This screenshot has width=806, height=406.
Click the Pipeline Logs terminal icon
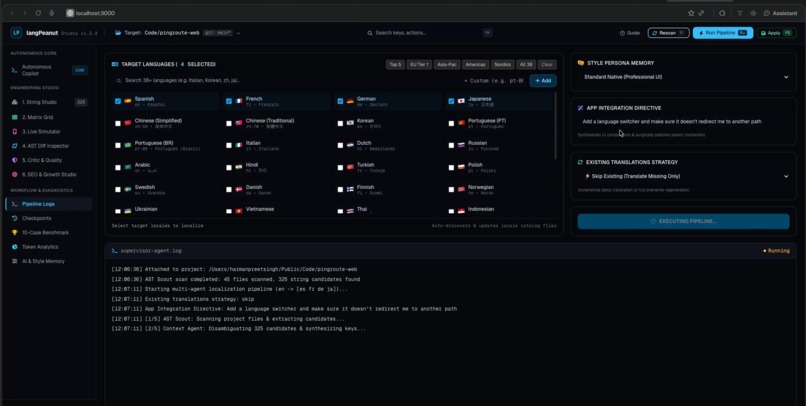coord(14,204)
